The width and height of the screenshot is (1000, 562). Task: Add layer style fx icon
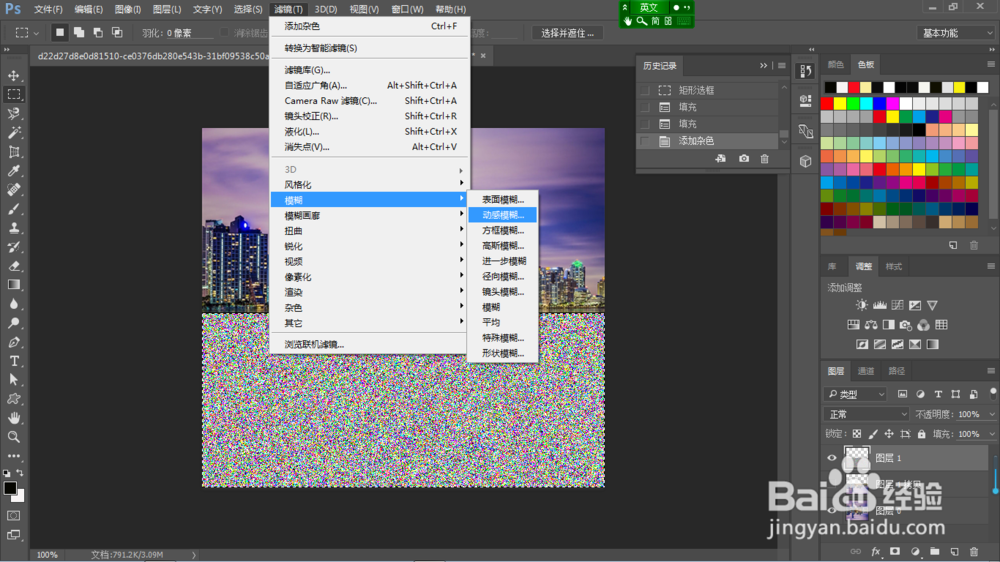point(876,551)
